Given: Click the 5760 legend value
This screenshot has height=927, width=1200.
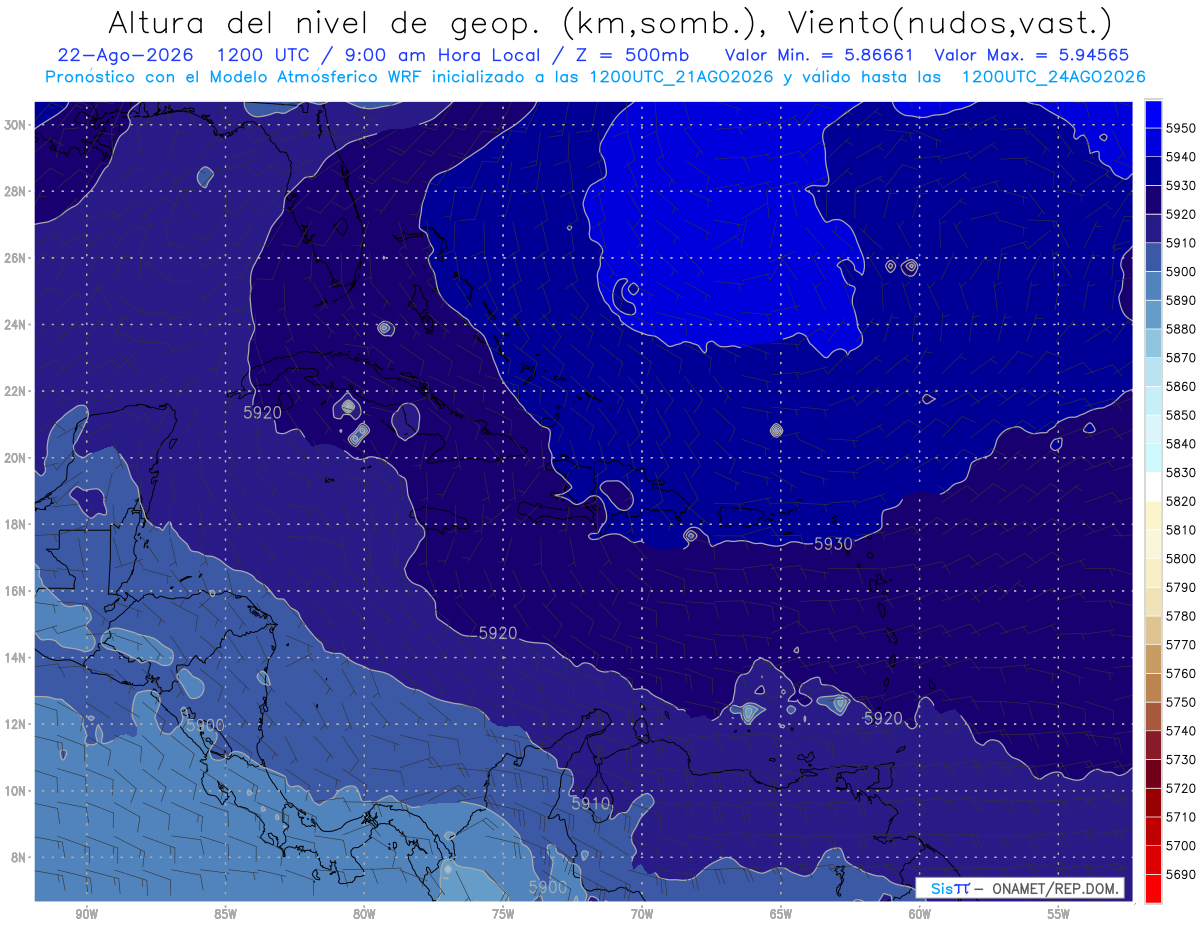Looking at the screenshot, I should 1181,674.
